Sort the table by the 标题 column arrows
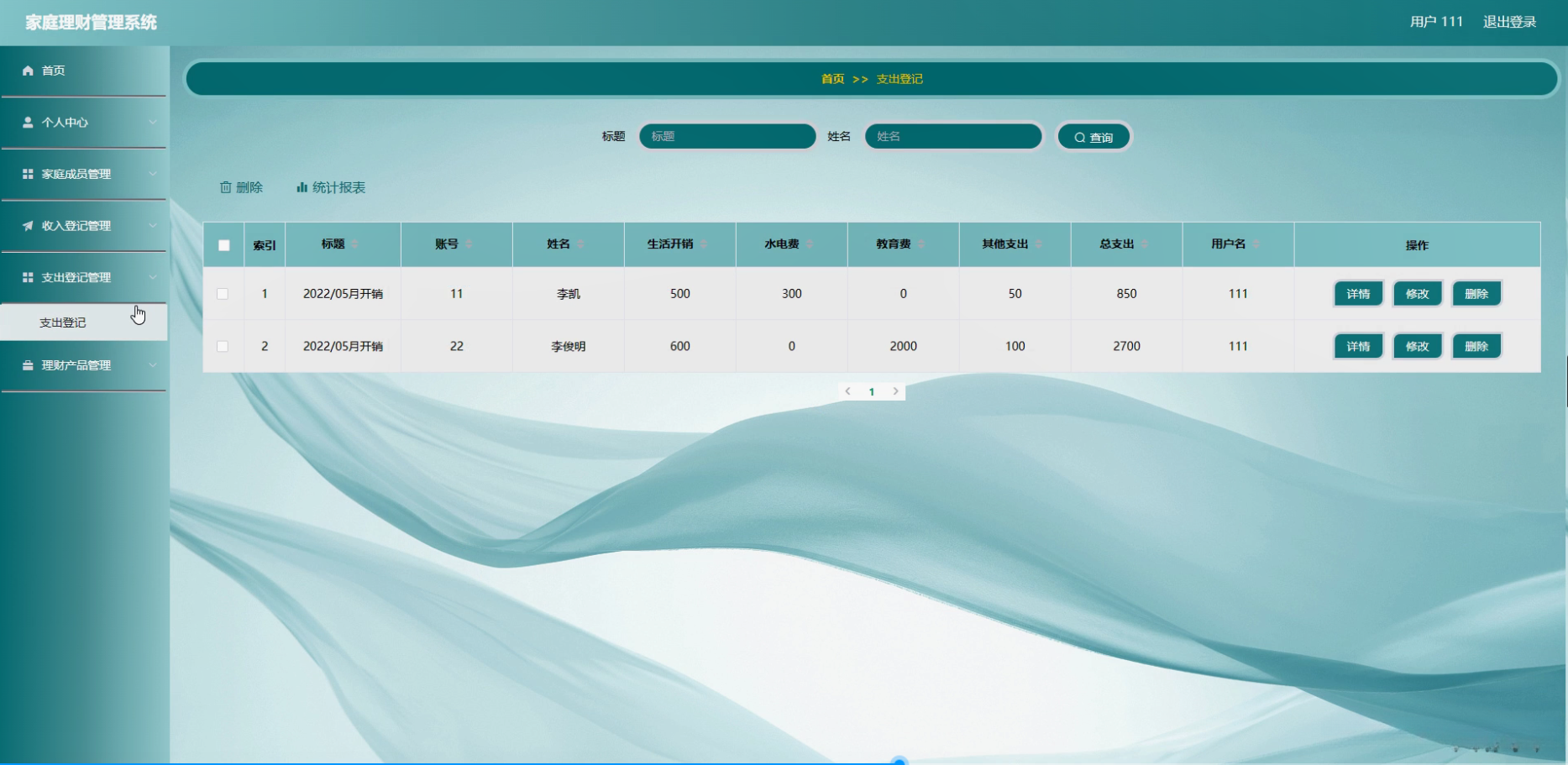The width and height of the screenshot is (1568, 765). coord(355,244)
